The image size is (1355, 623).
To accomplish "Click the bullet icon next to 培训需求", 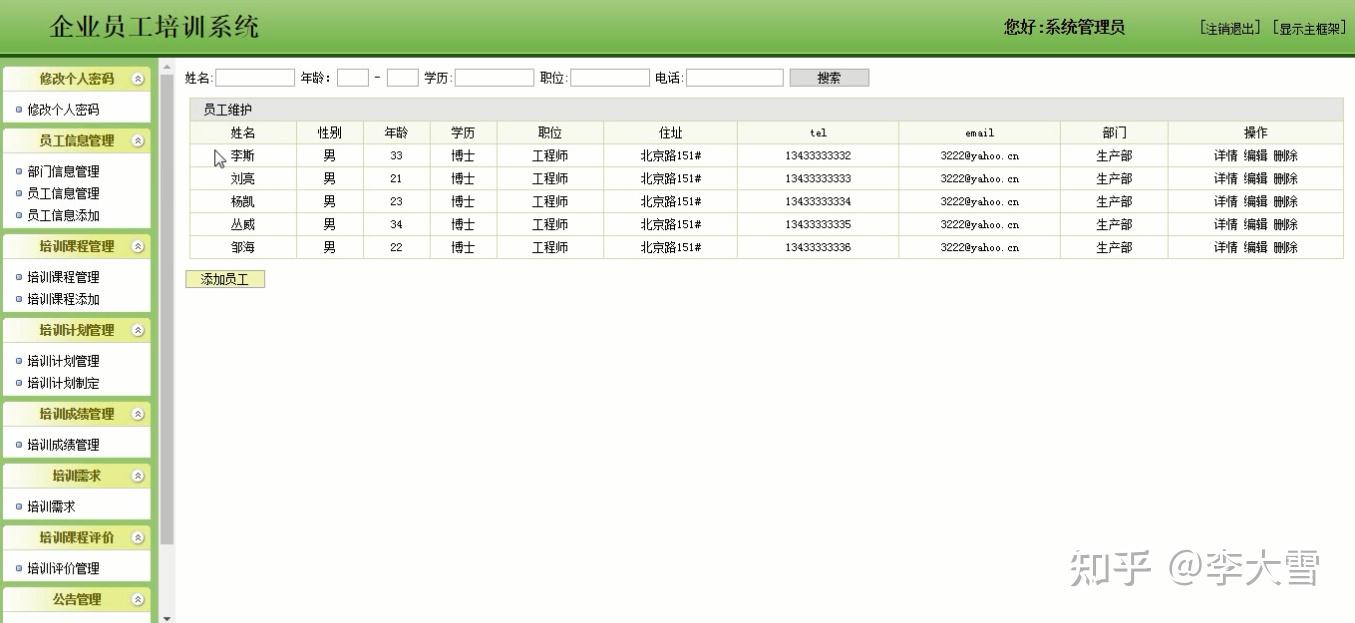I will (x=17, y=504).
